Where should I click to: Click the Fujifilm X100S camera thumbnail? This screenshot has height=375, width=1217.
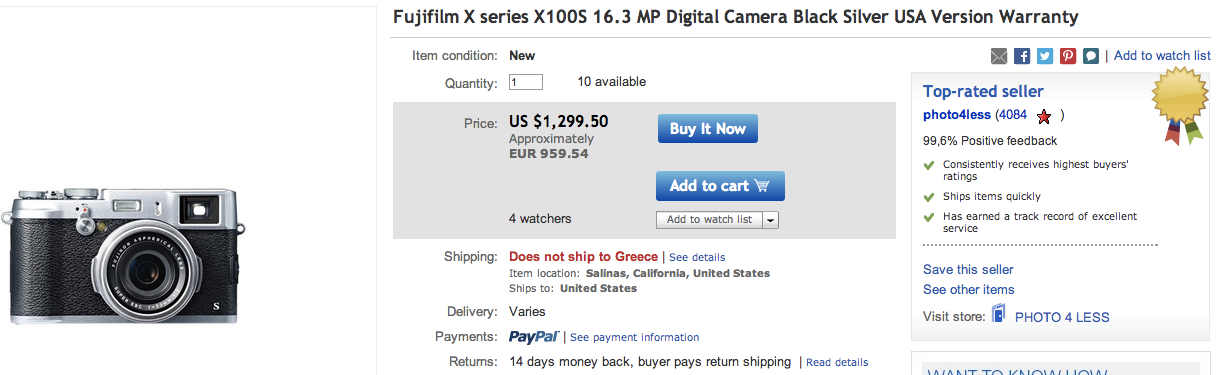(x=126, y=256)
